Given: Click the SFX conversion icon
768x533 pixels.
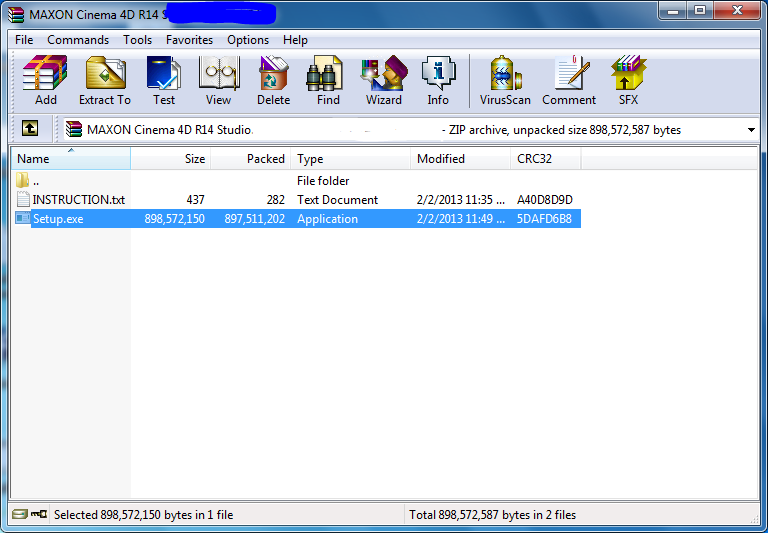Looking at the screenshot, I should pyautogui.click(x=628, y=73).
